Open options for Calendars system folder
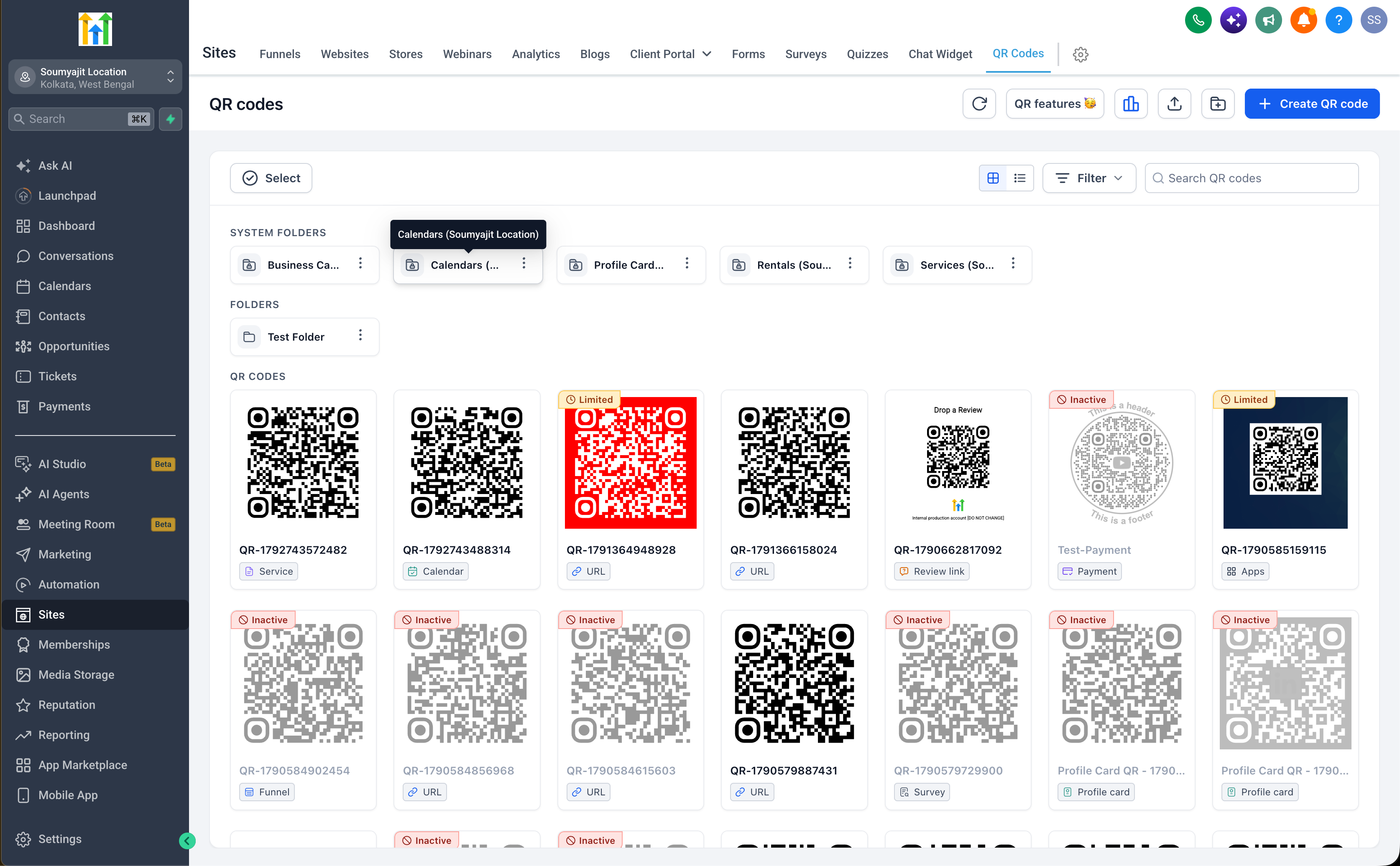This screenshot has height=866, width=1400. pos(523,263)
